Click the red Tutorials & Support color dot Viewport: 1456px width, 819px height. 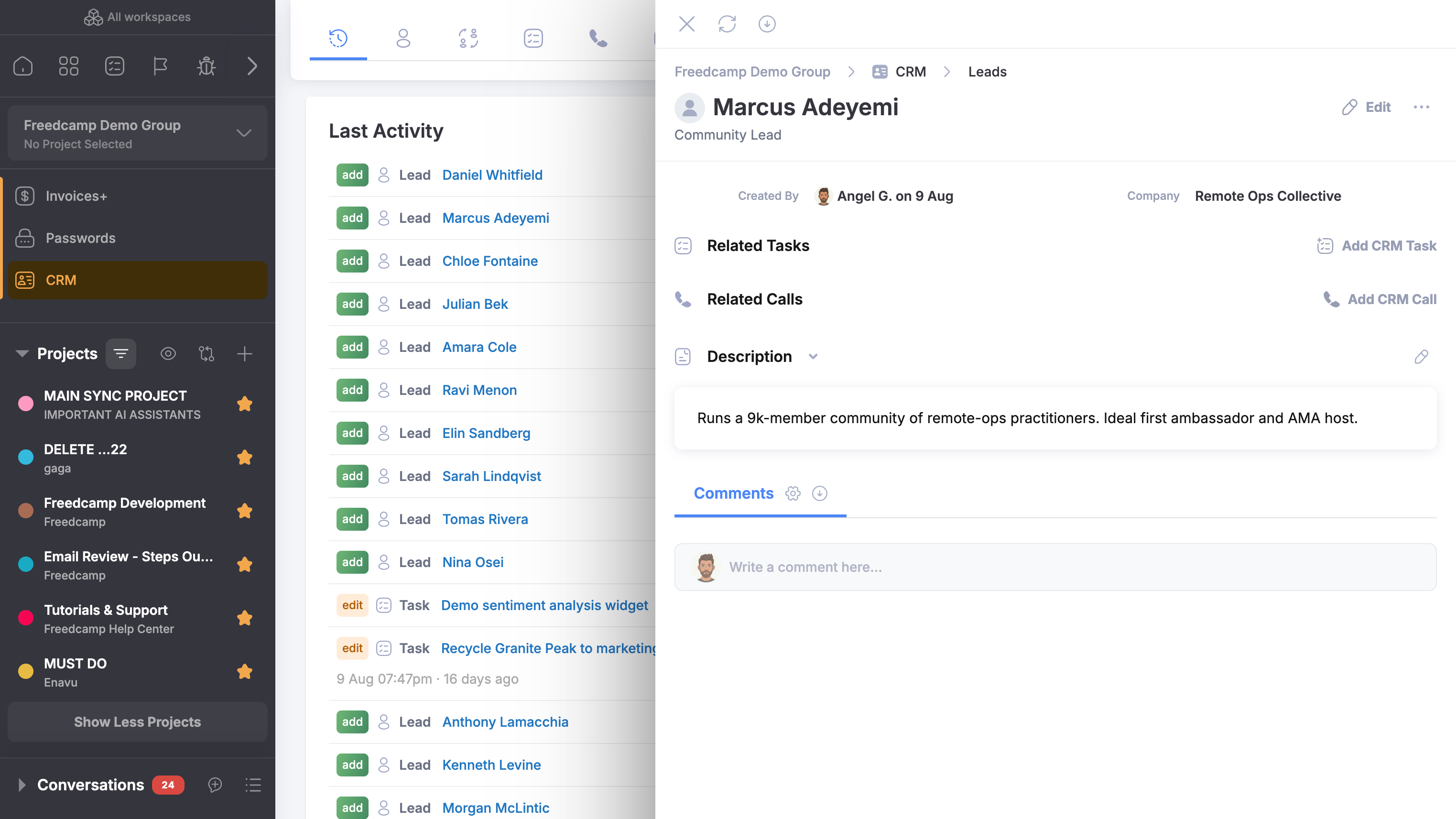(26, 618)
